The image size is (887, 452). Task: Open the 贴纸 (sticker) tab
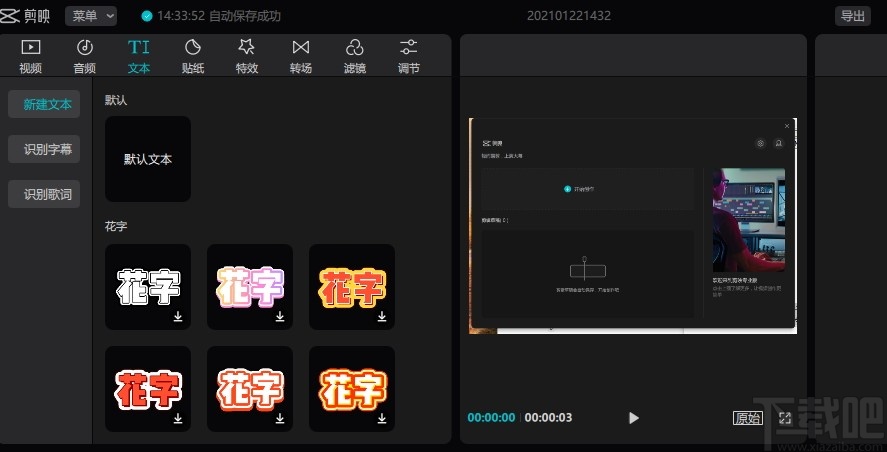tap(193, 57)
